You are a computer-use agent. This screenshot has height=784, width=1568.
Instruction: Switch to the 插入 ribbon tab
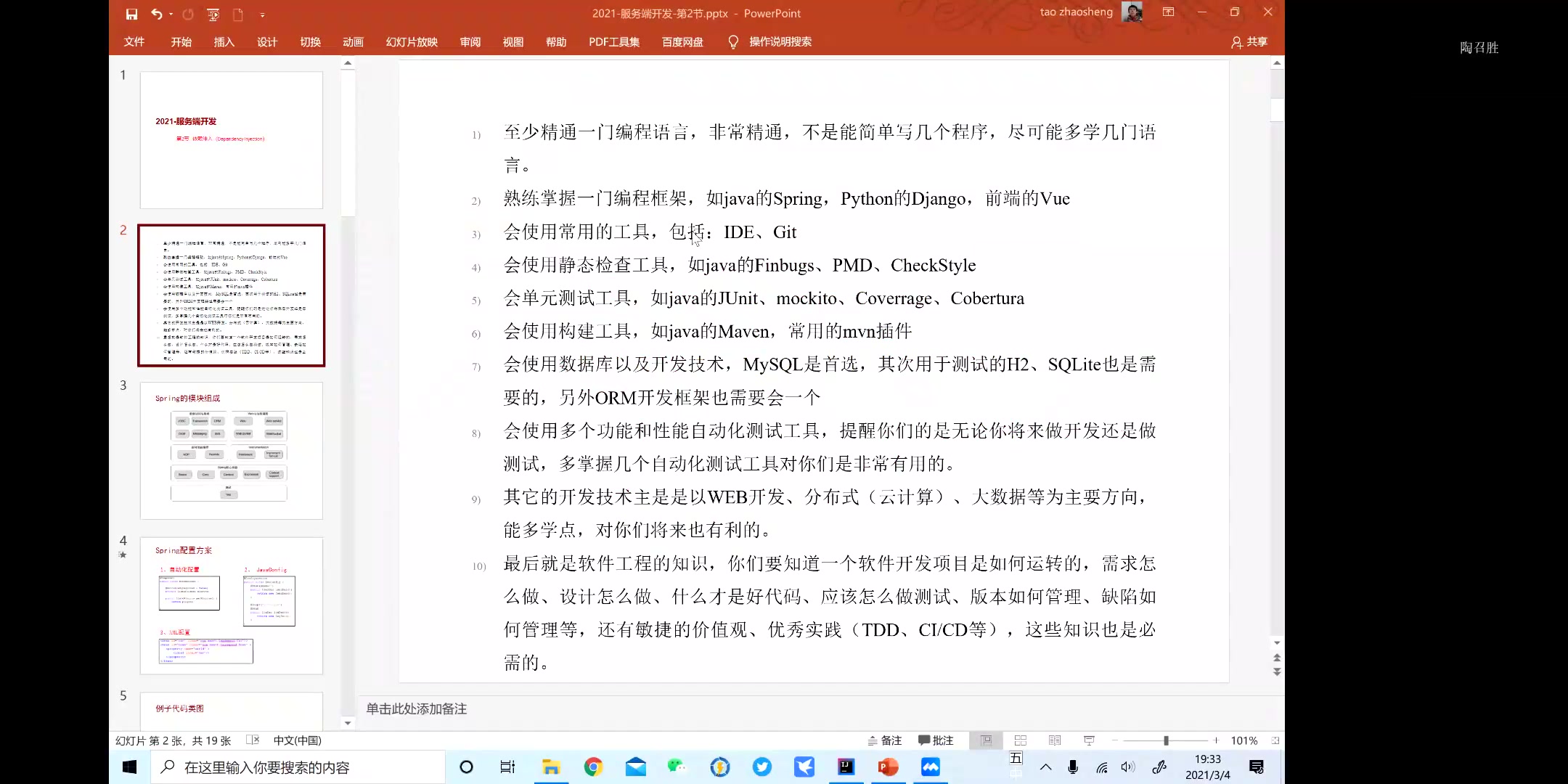pos(224,41)
